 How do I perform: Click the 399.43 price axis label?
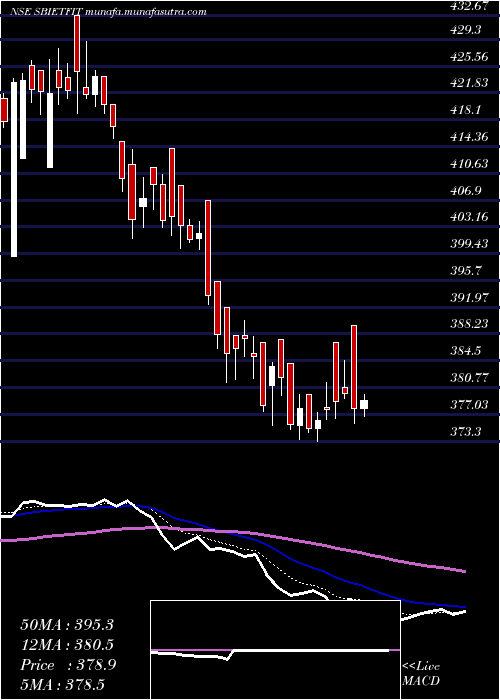[x=471, y=244]
